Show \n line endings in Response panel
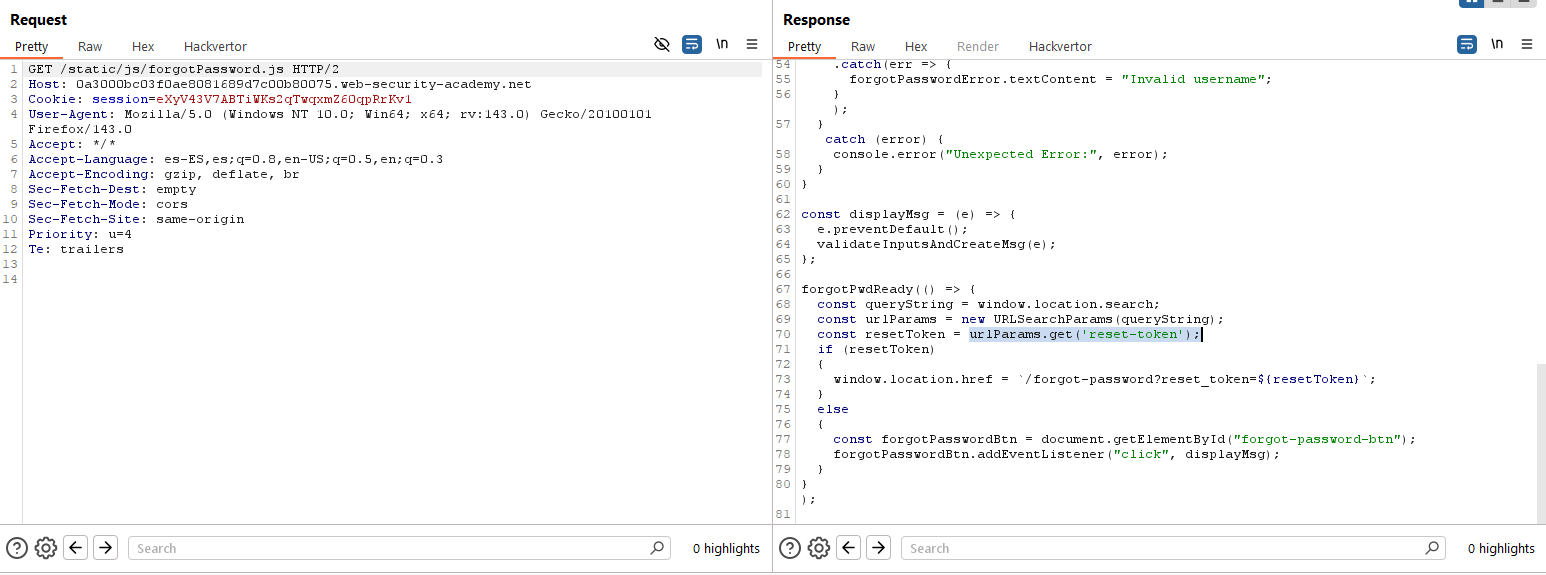This screenshot has width=1546, height=575. (x=1496, y=45)
